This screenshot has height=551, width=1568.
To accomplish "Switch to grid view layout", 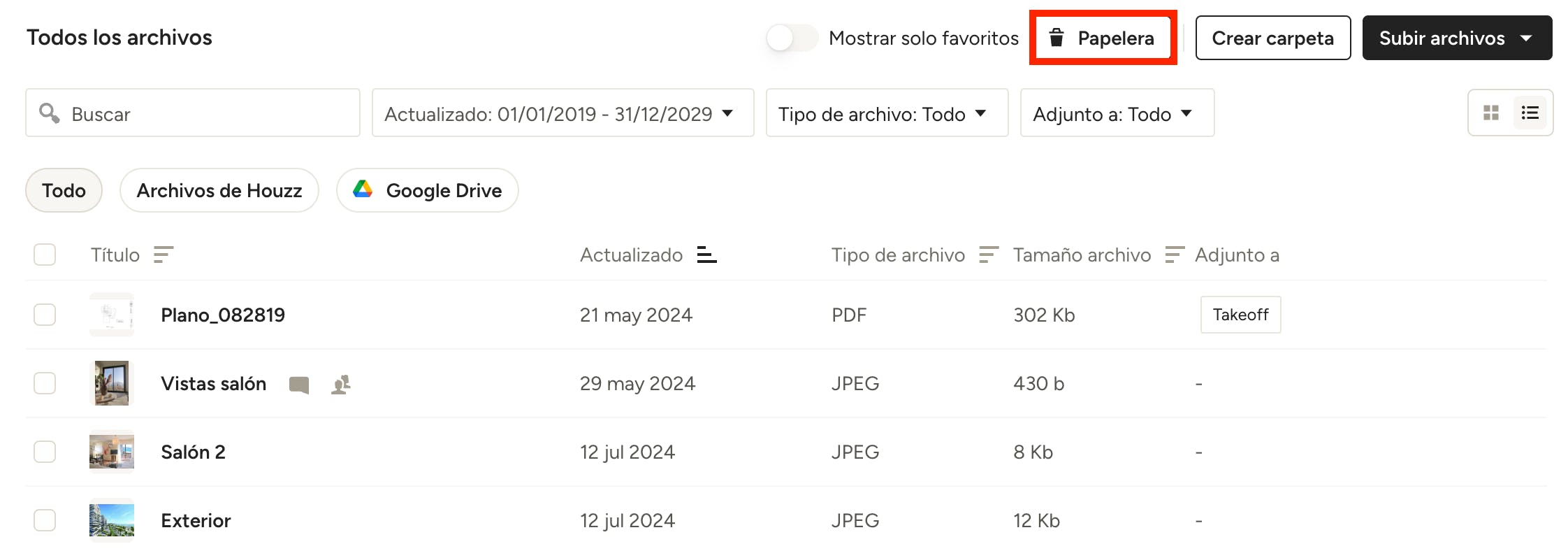I will pyautogui.click(x=1490, y=113).
